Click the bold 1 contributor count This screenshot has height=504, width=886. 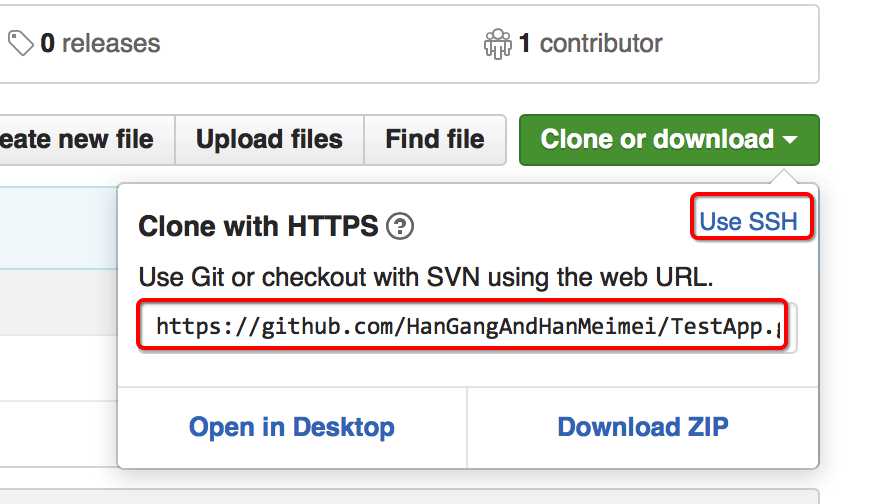(523, 44)
